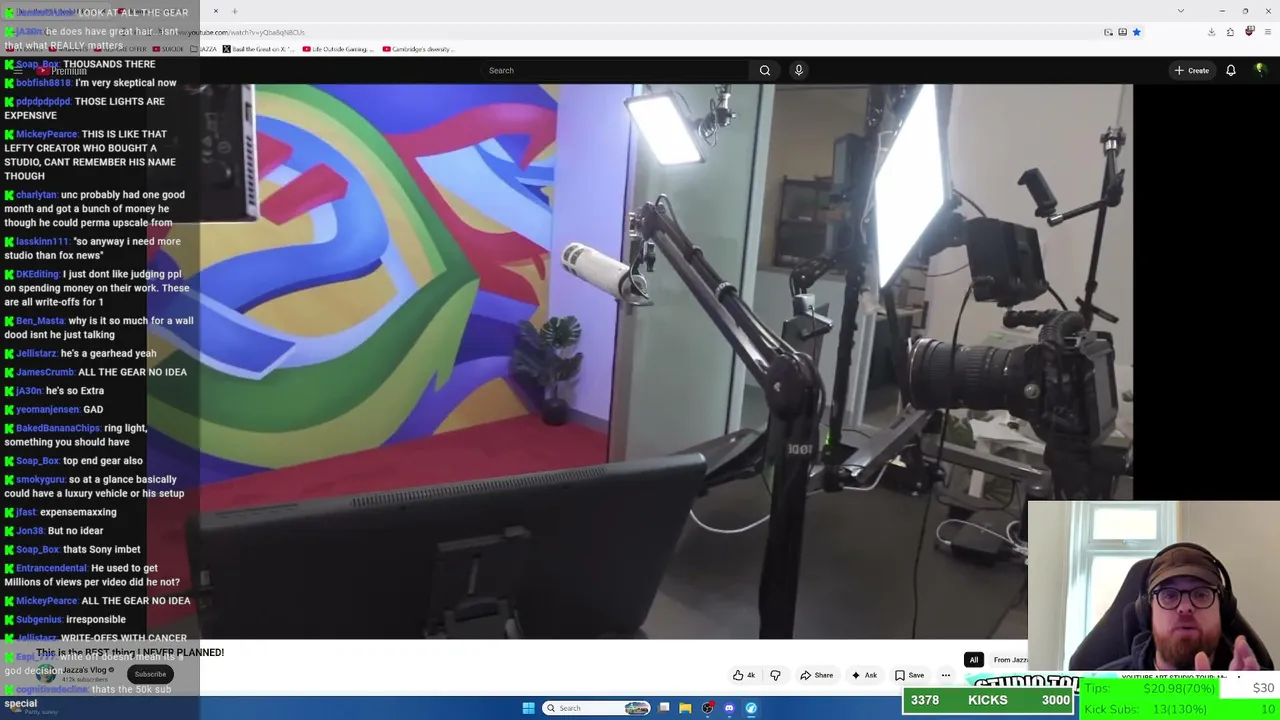The image size is (1280, 720).
Task: Open the browser downloads icon
Action: coord(1211,32)
